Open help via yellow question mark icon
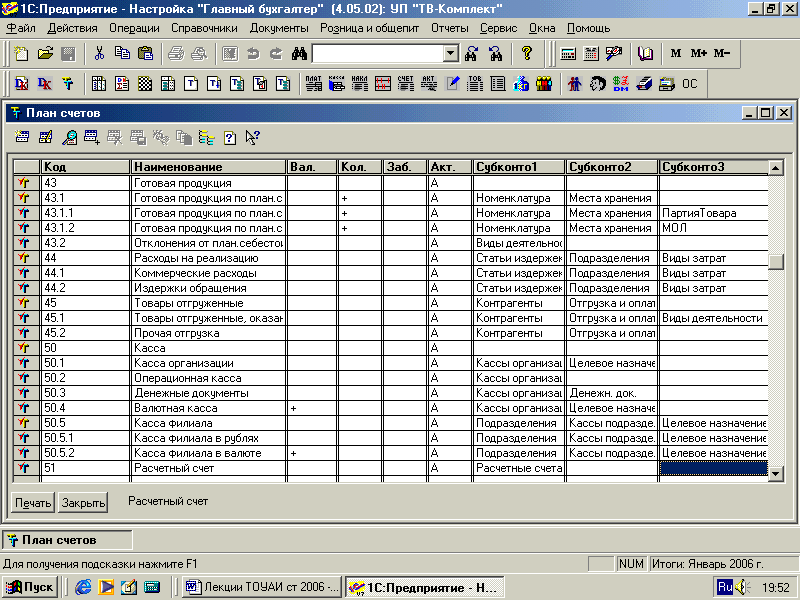 click(527, 54)
